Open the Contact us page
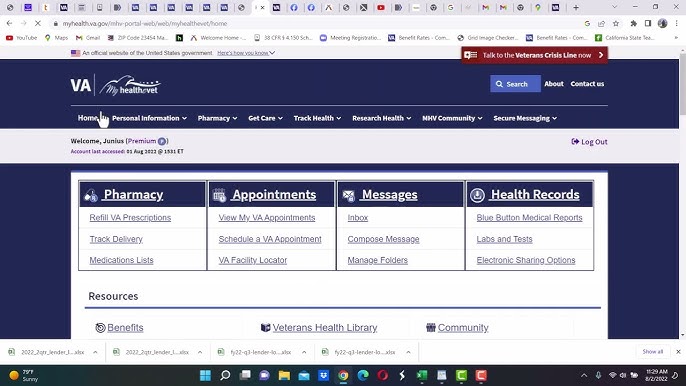The width and height of the screenshot is (686, 386). point(587,84)
